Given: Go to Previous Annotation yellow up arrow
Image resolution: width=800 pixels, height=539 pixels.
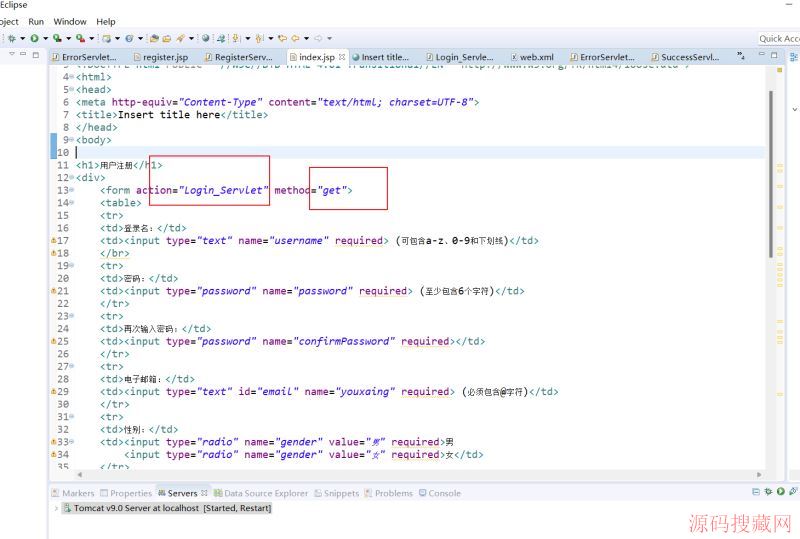Looking at the screenshot, I should pyautogui.click(x=259, y=38).
